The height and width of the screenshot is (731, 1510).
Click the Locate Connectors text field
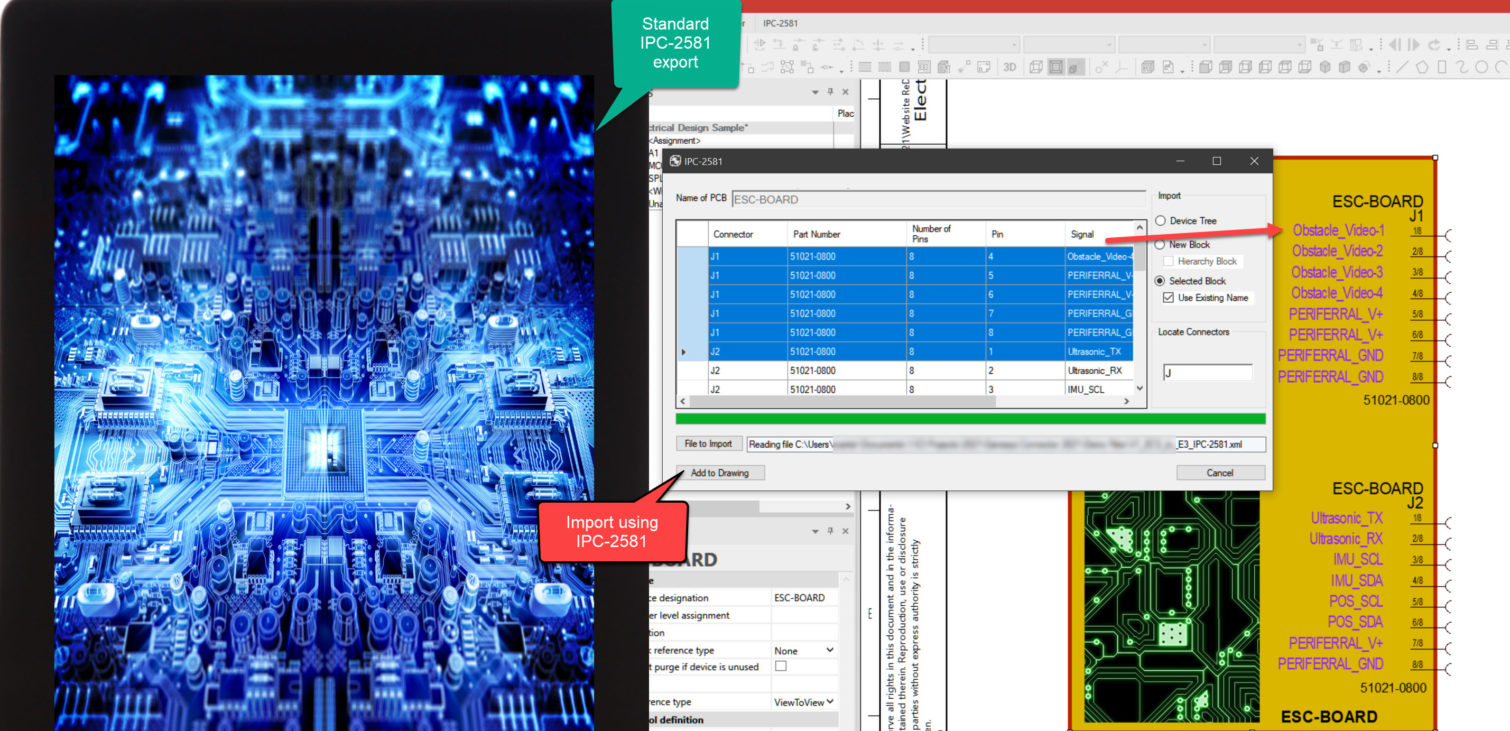(x=1207, y=373)
